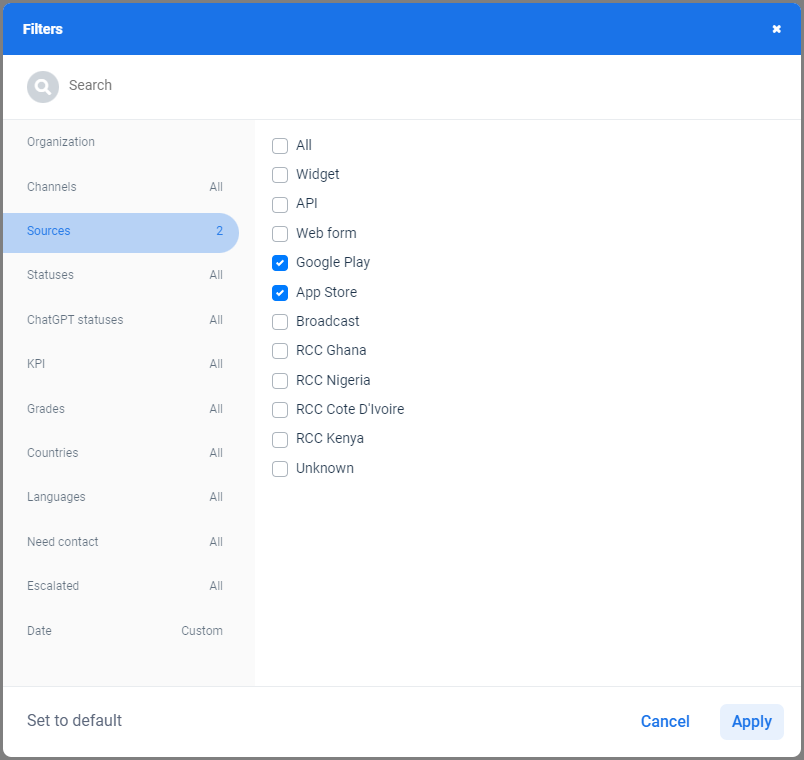Check the Unknown source option
The image size is (804, 760).
pos(280,469)
